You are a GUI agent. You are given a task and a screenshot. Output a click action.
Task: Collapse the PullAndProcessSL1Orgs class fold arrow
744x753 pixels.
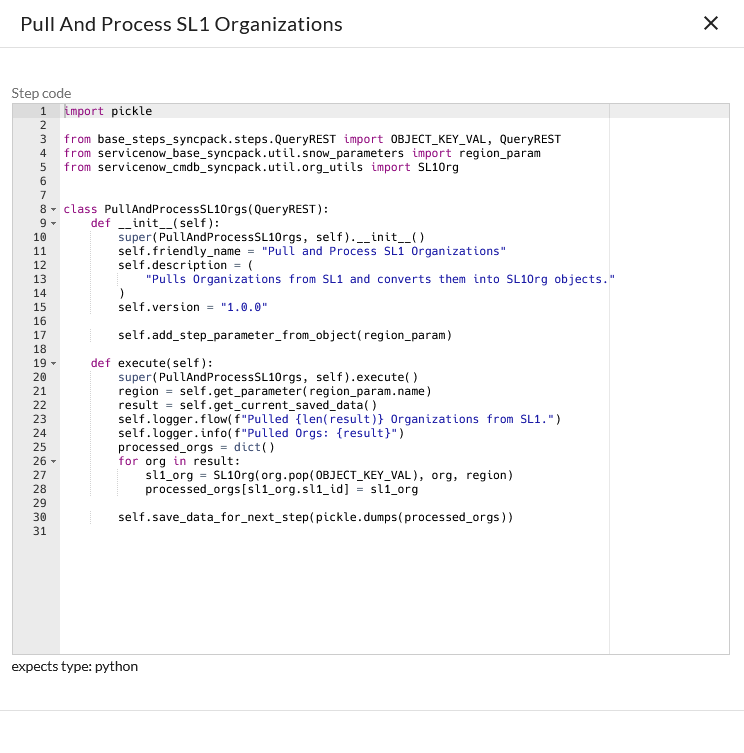[x=54, y=209]
